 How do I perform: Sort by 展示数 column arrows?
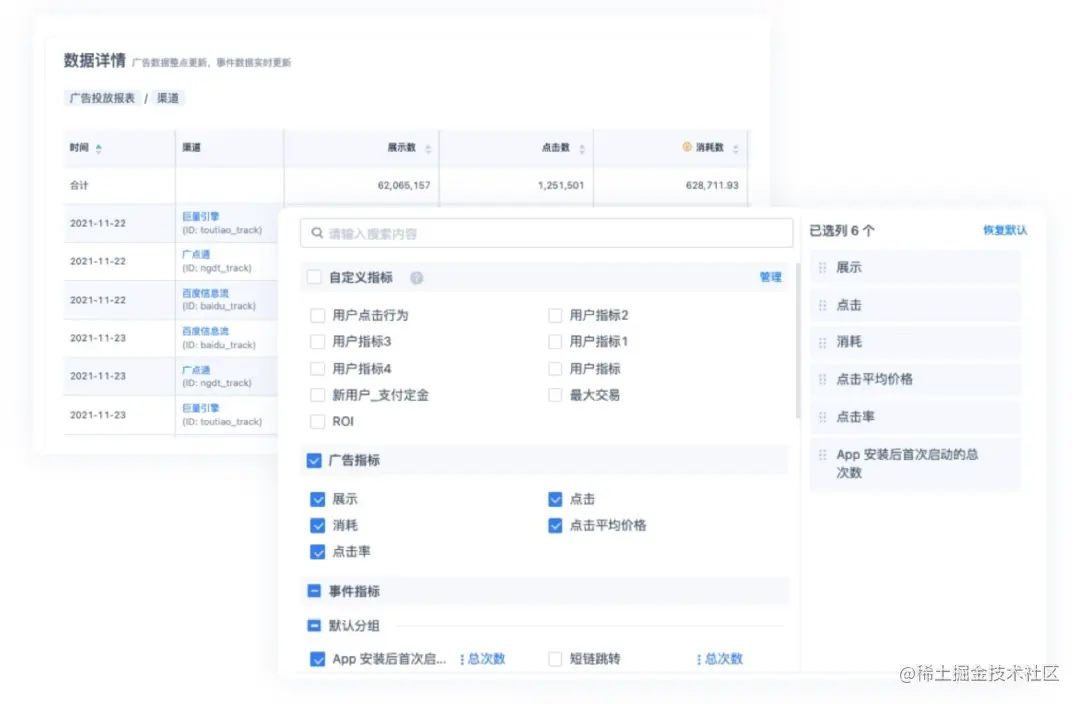point(428,149)
